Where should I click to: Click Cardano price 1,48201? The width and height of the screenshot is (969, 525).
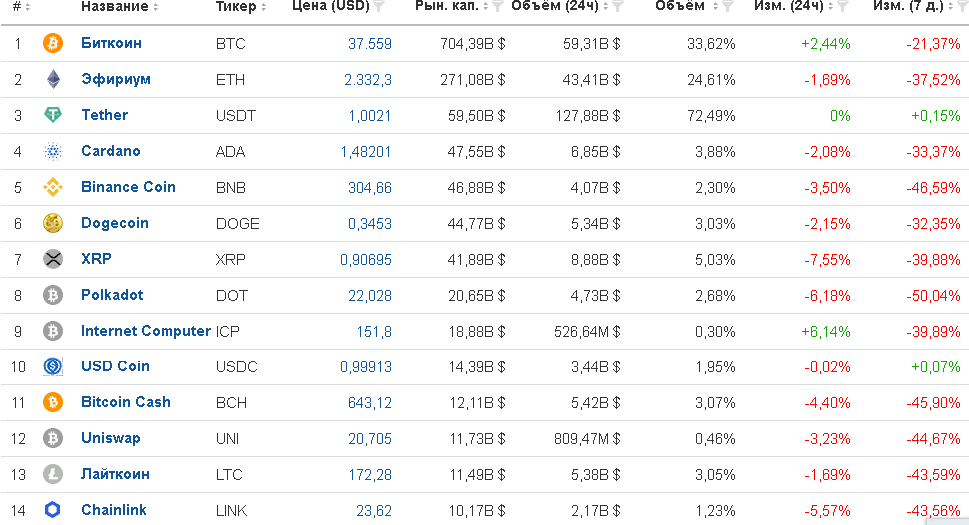366,152
